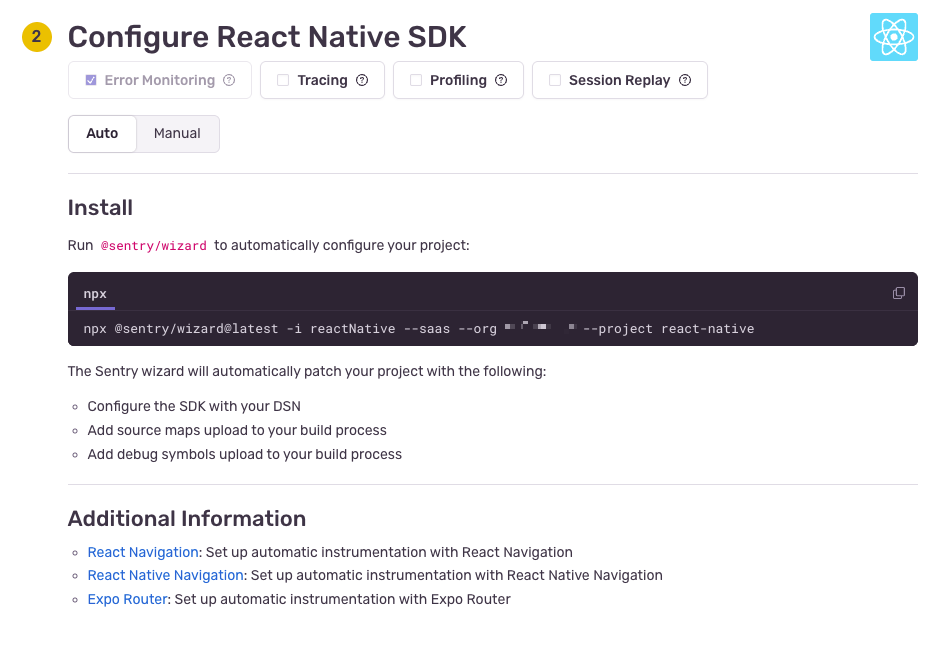
Task: Click the Configure React Native SDK heading
Action: tap(267, 37)
